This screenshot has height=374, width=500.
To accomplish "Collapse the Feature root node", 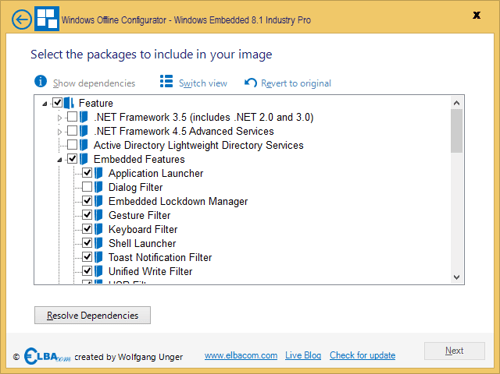I will coord(45,104).
